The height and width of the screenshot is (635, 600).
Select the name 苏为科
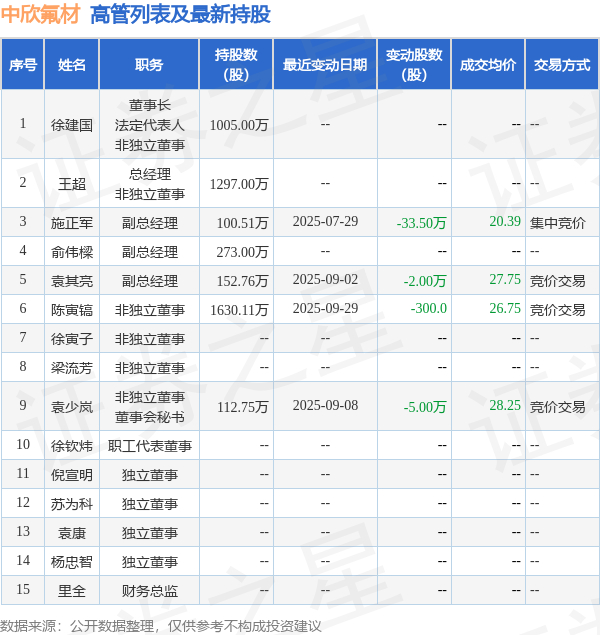coord(72,503)
